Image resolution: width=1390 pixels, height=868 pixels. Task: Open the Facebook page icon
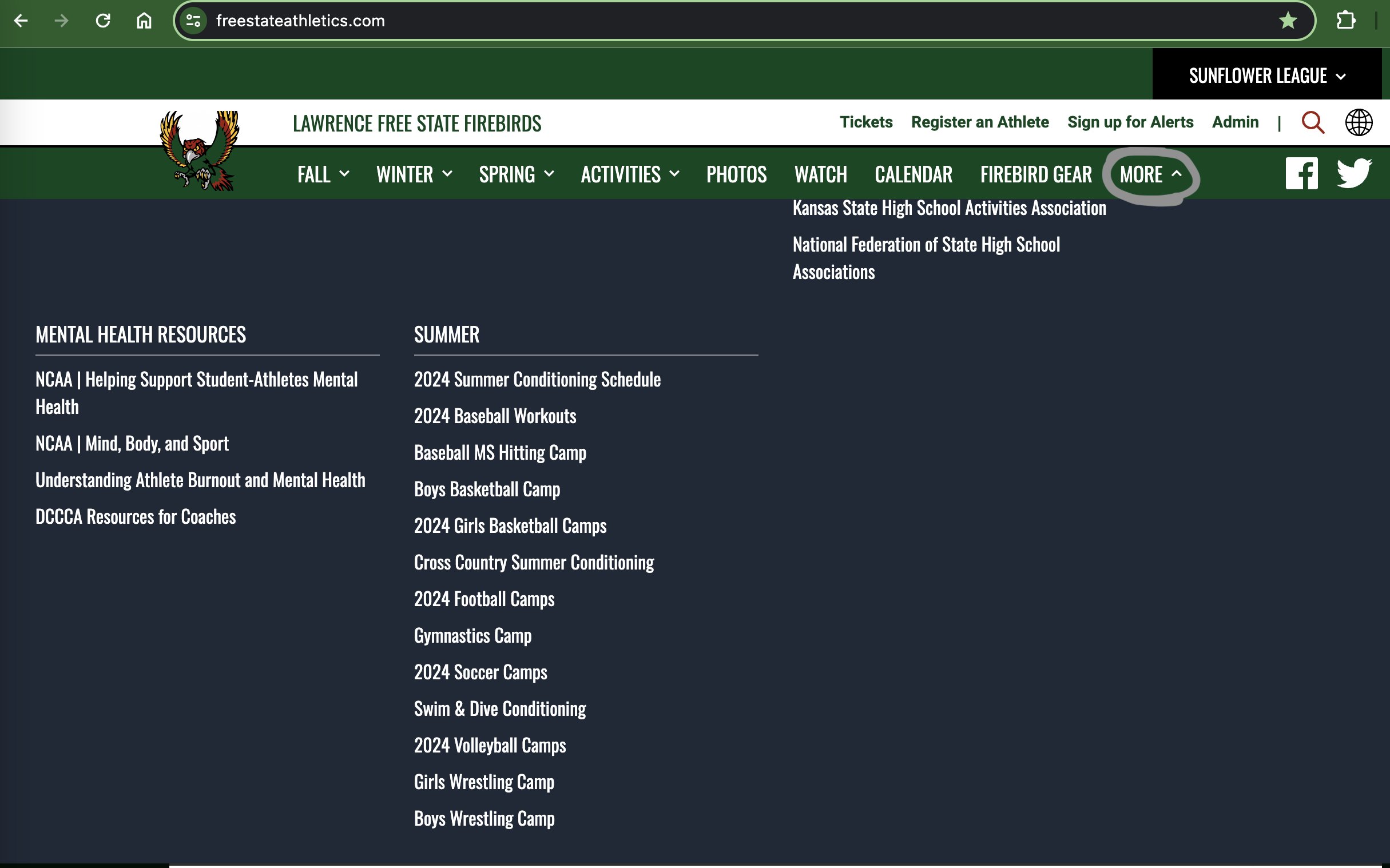[1301, 173]
